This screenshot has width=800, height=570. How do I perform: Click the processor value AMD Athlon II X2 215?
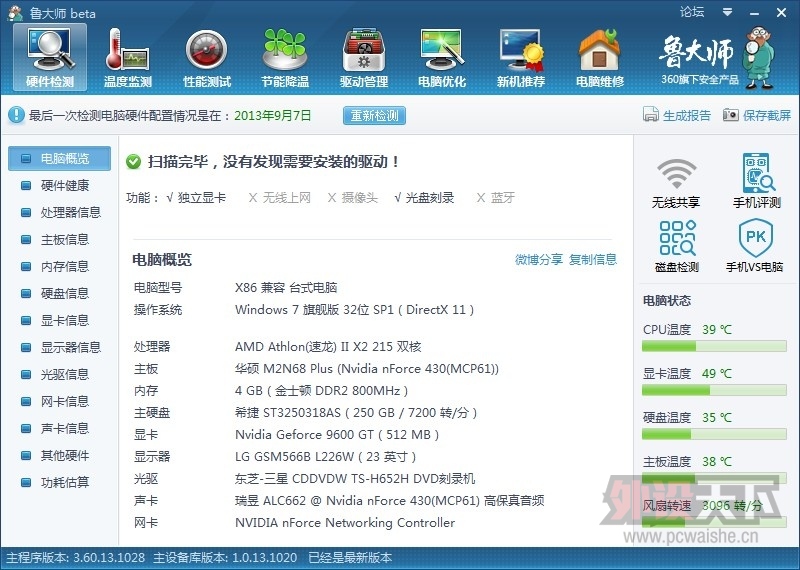328,347
